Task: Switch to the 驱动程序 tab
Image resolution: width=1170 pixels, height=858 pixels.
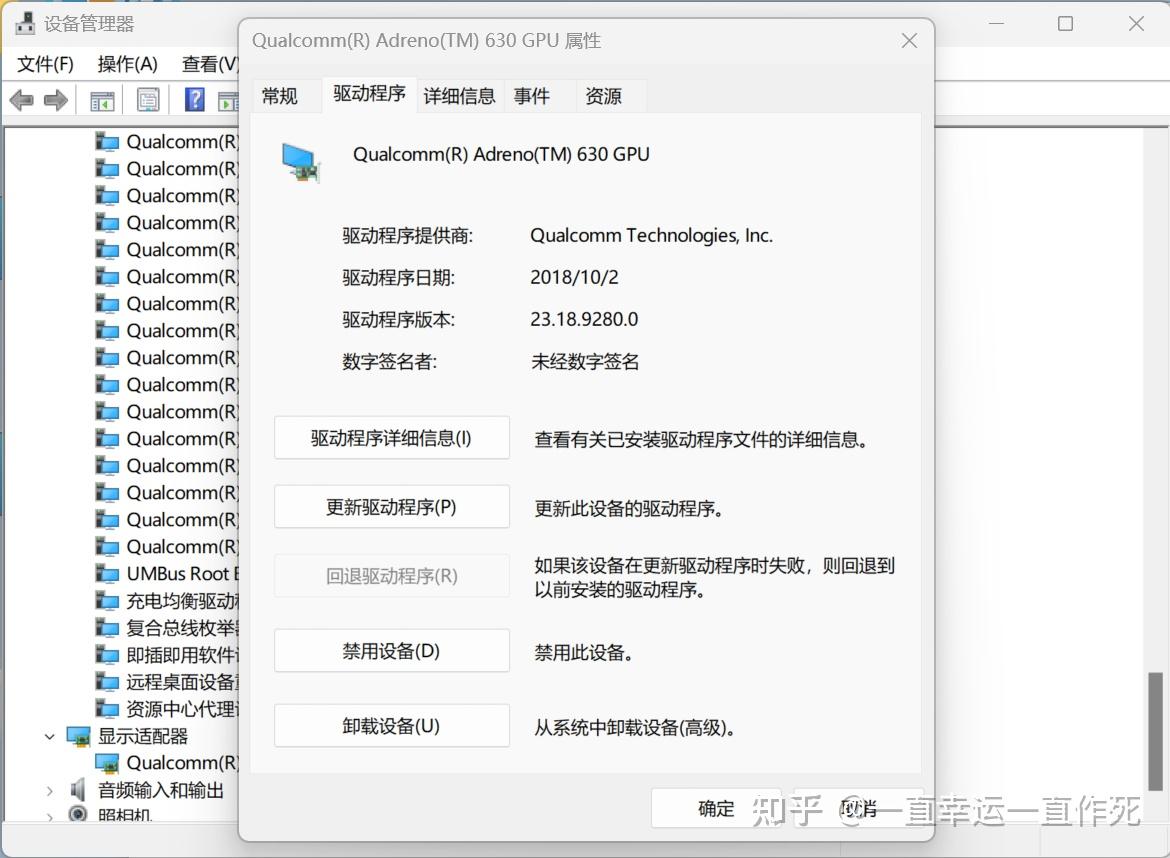Action: 369,94
